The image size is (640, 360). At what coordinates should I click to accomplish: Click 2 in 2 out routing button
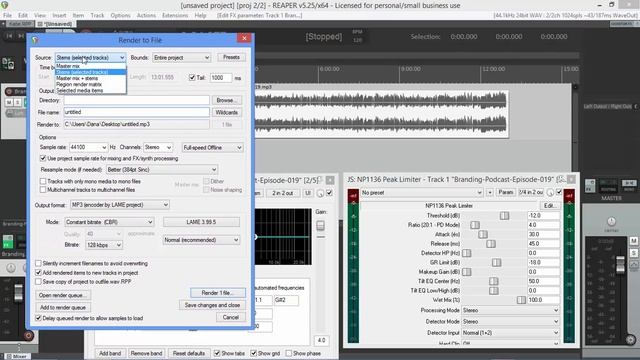click(282, 193)
